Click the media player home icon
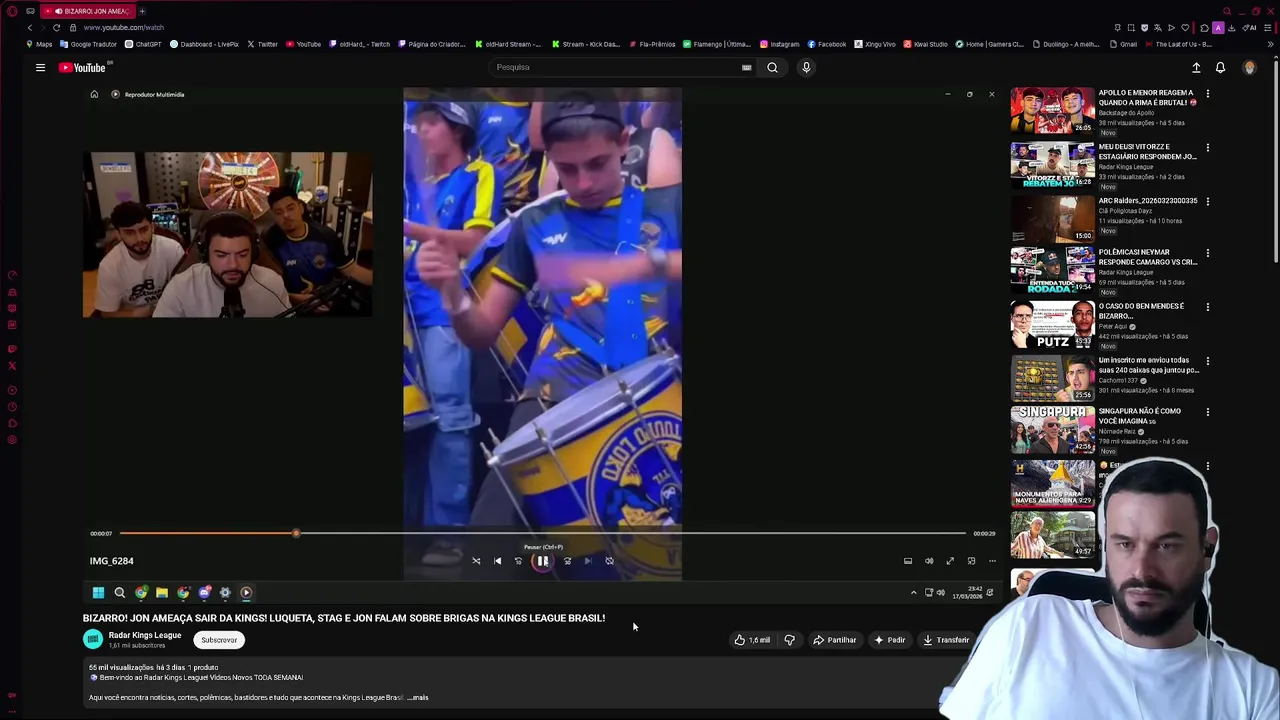The height and width of the screenshot is (720, 1280). [x=94, y=94]
